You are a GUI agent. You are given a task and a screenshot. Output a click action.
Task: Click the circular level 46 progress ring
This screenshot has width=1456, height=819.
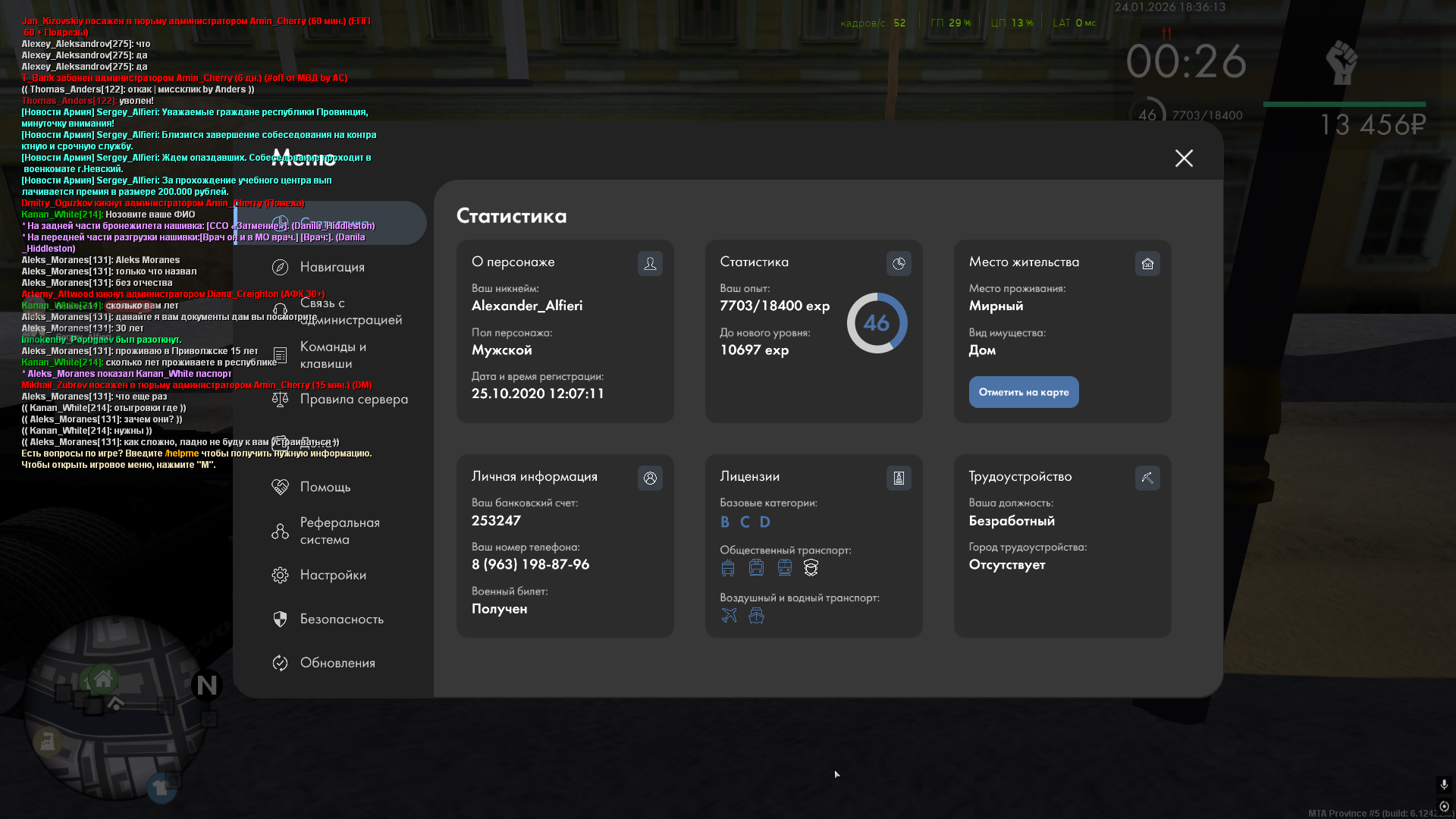coord(877,324)
